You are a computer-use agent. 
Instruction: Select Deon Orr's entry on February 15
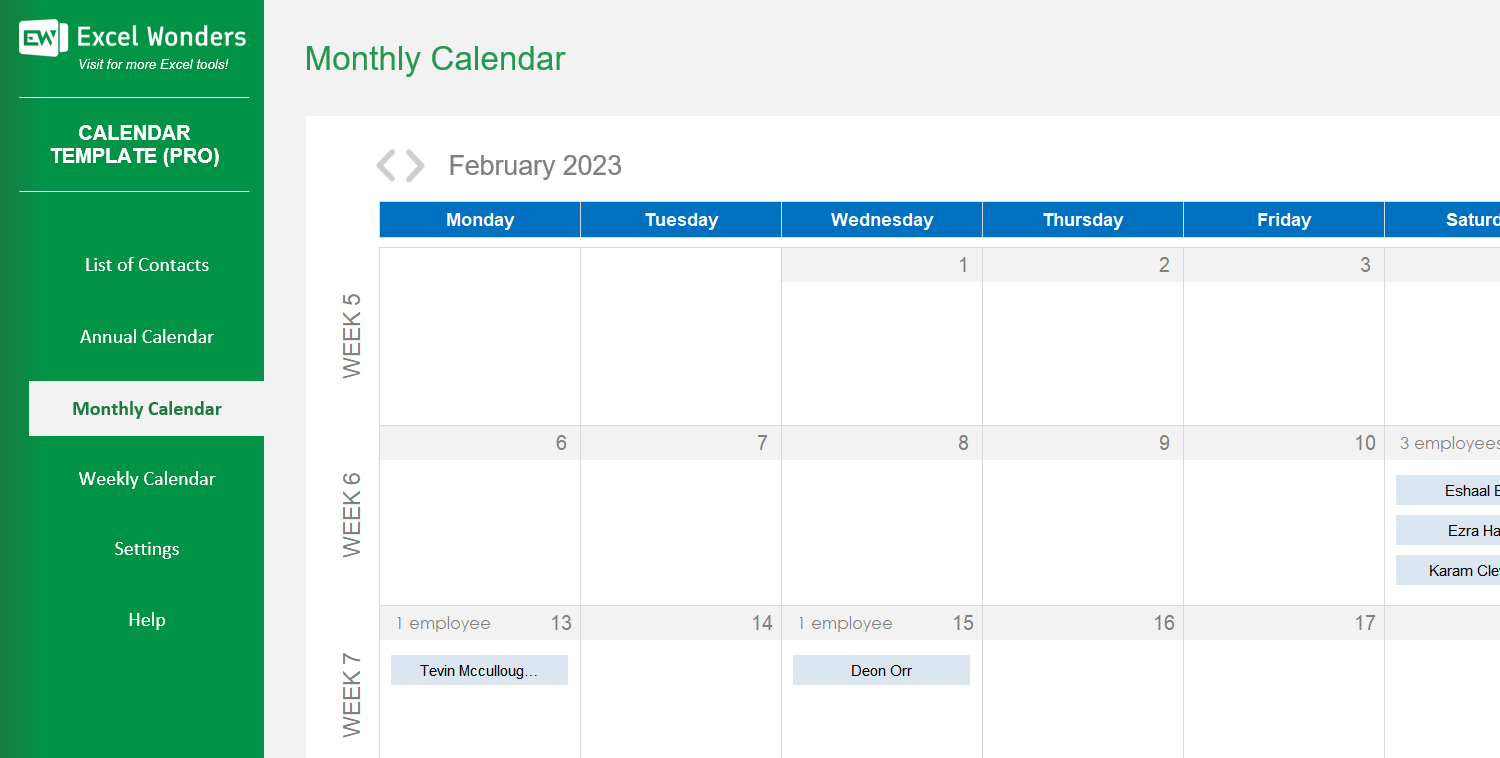pos(881,670)
